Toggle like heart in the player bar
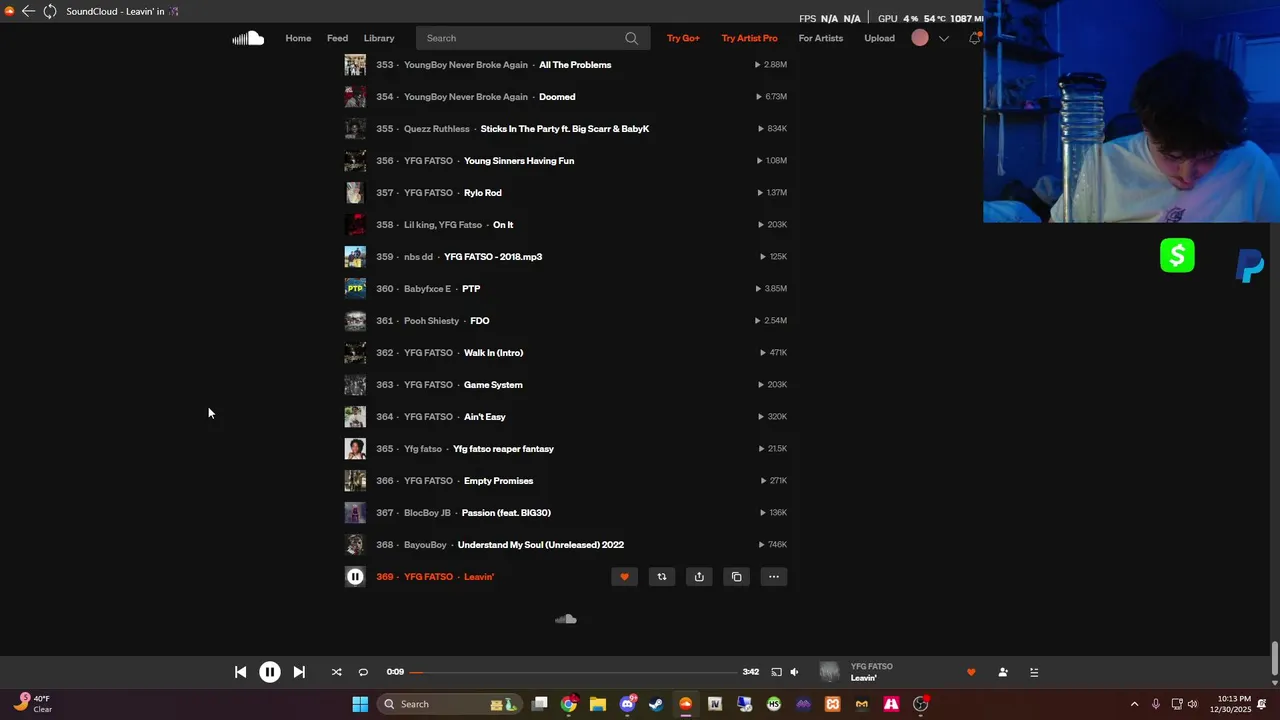 (x=971, y=672)
